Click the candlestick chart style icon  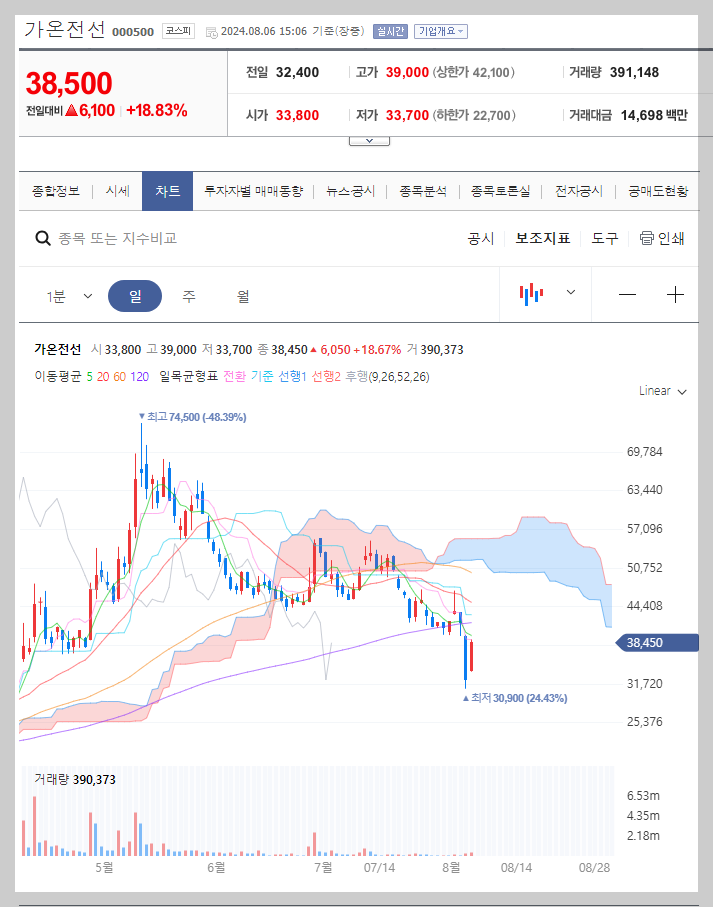[533, 294]
